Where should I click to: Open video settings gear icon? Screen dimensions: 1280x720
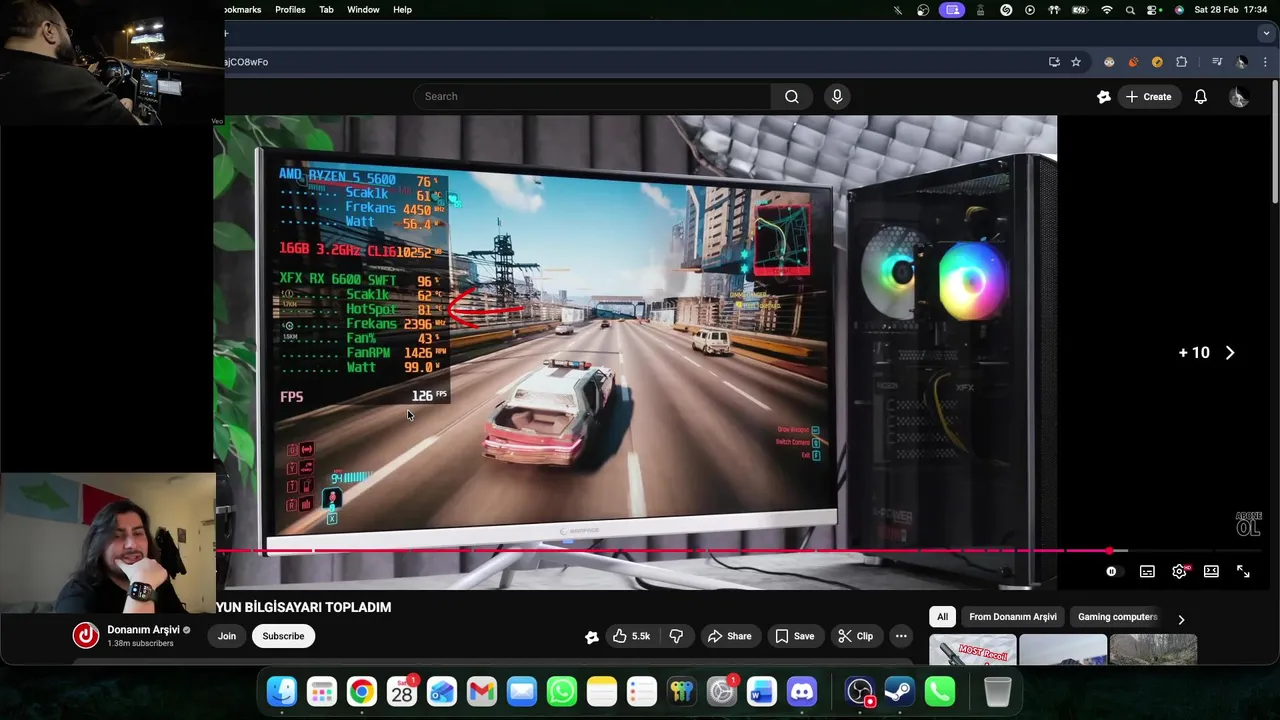1180,571
